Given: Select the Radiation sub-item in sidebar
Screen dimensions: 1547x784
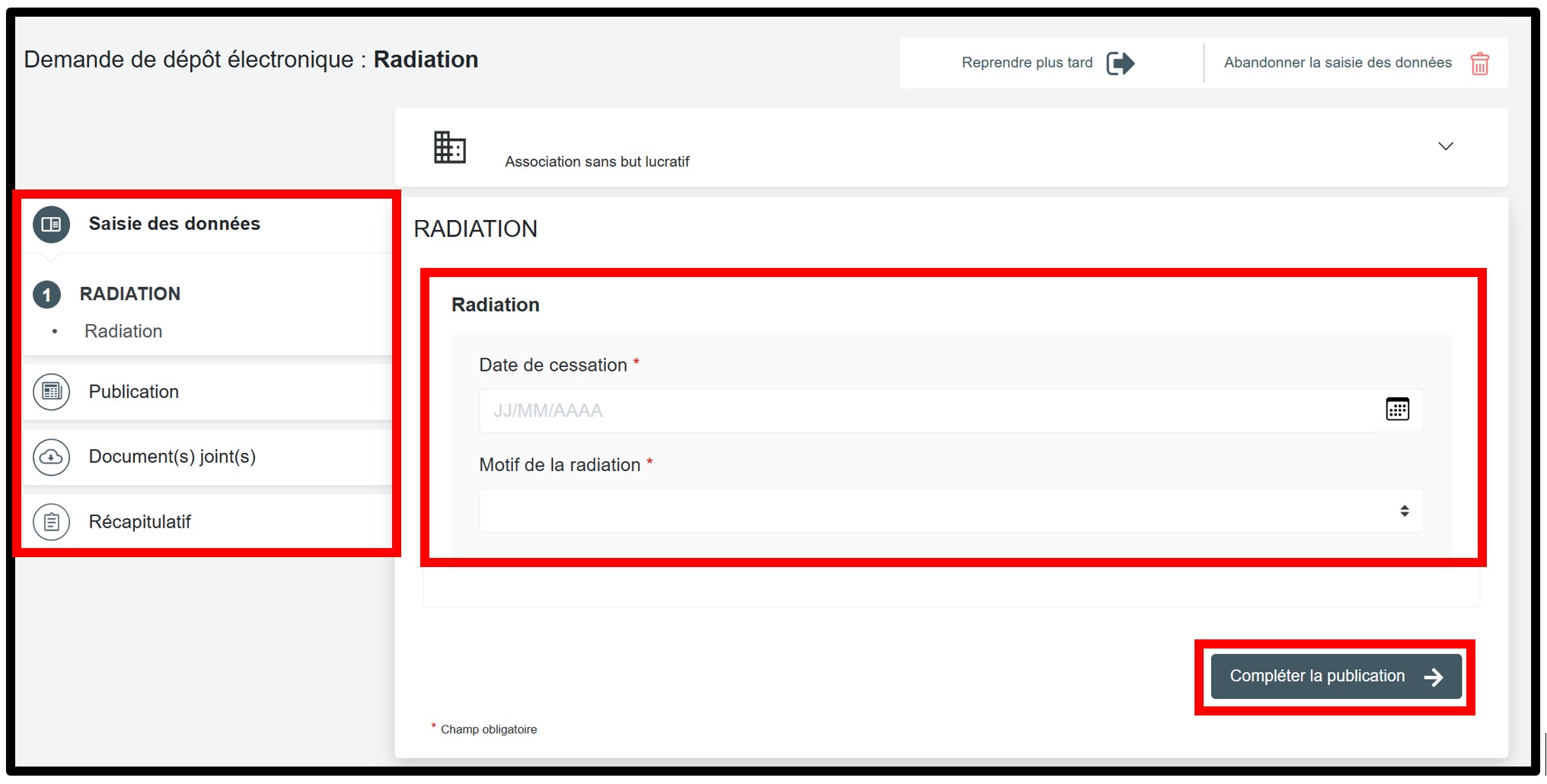Looking at the screenshot, I should [x=123, y=331].
